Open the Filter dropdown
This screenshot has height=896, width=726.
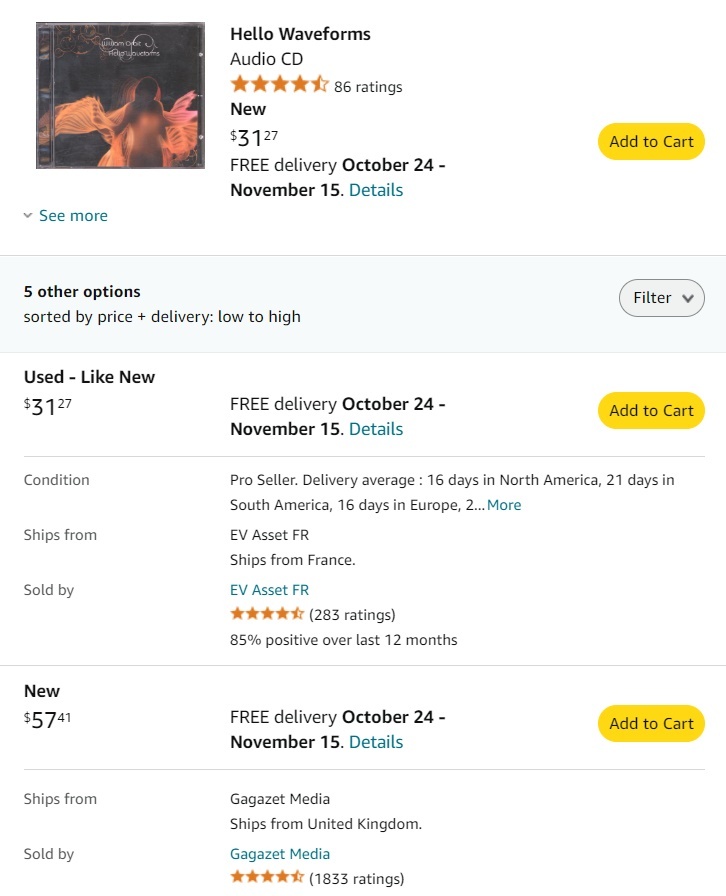661,298
